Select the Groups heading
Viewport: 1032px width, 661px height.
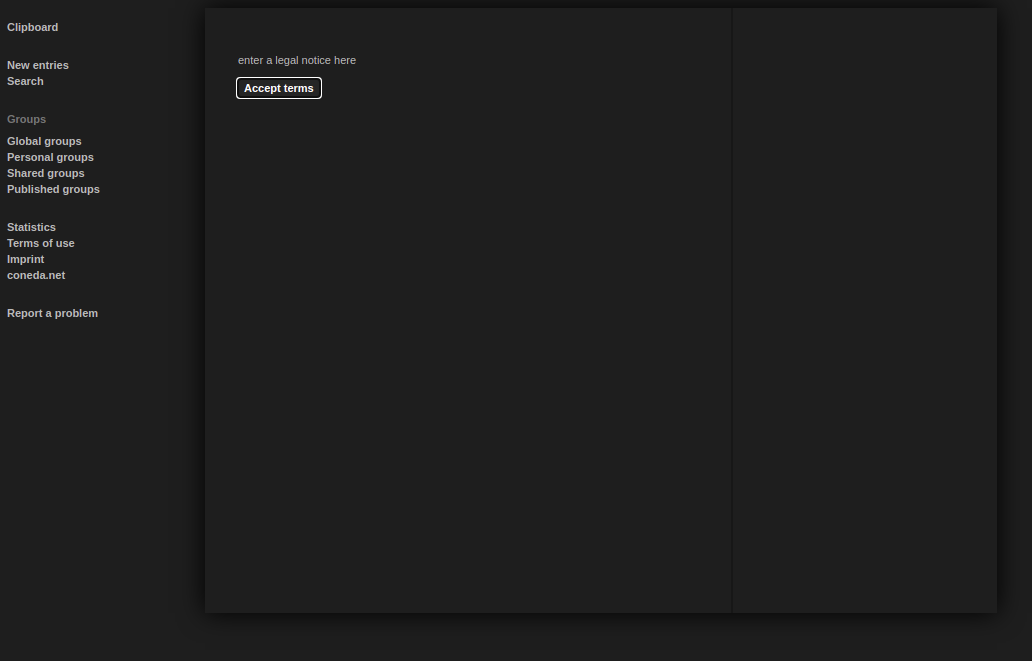tap(26, 119)
